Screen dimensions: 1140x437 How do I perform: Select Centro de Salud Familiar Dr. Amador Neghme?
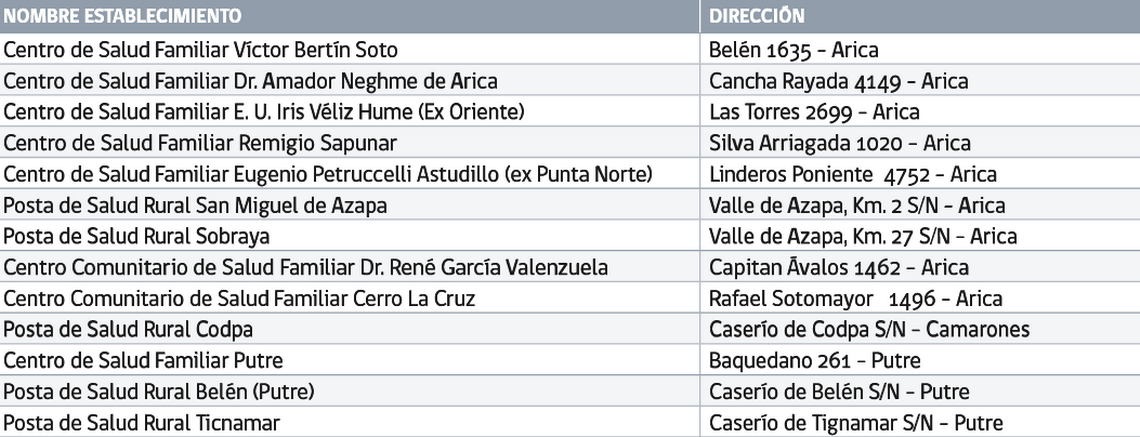pos(251,81)
